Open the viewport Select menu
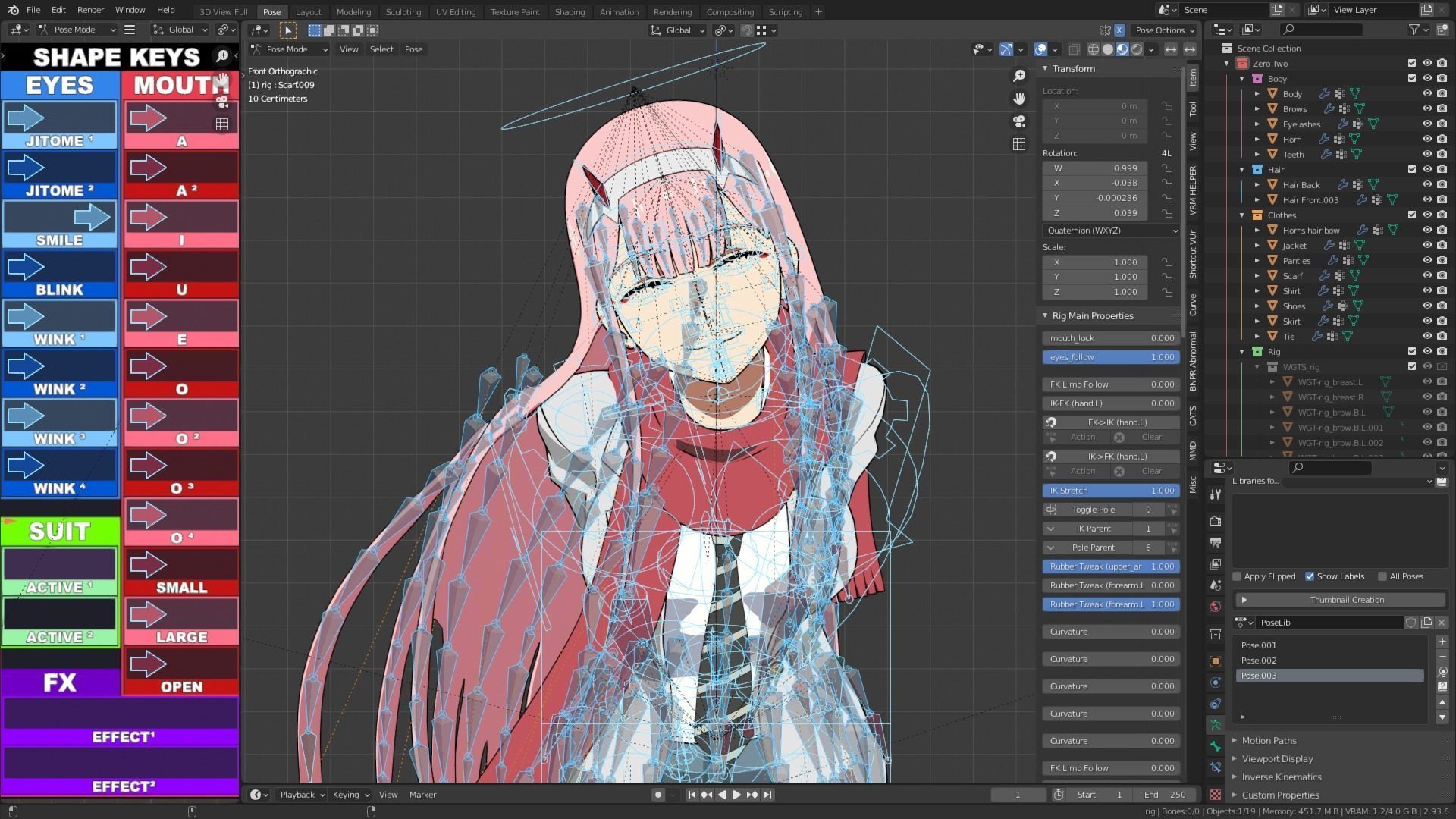This screenshot has height=819, width=1456. pos(381,49)
